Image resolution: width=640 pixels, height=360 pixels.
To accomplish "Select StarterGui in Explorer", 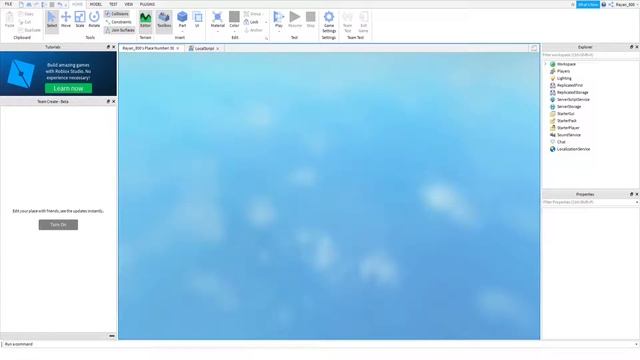I will [565, 113].
